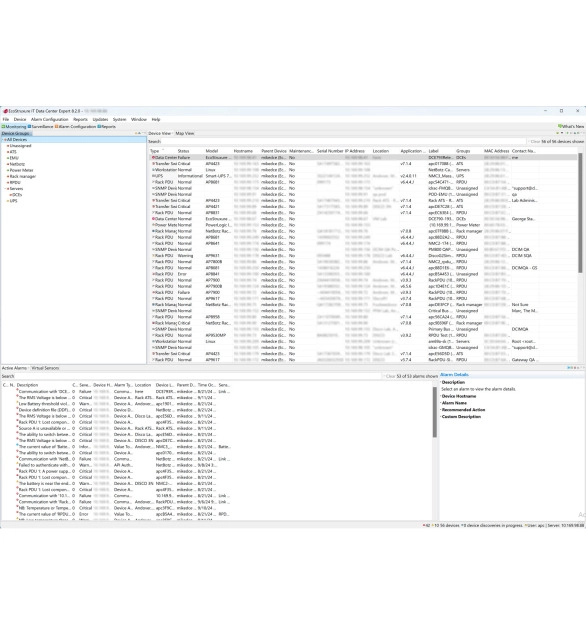
Task: Switch to the Surveillance perspective icon
Action: tap(30, 127)
